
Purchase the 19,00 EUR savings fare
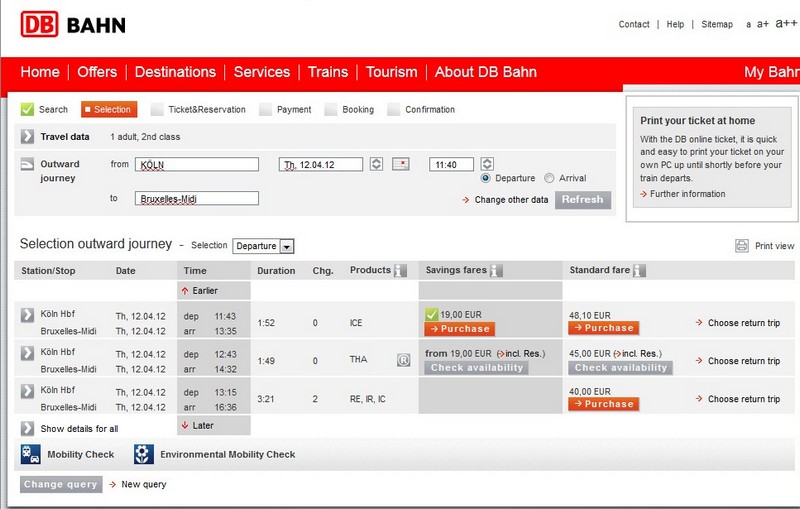(x=460, y=329)
